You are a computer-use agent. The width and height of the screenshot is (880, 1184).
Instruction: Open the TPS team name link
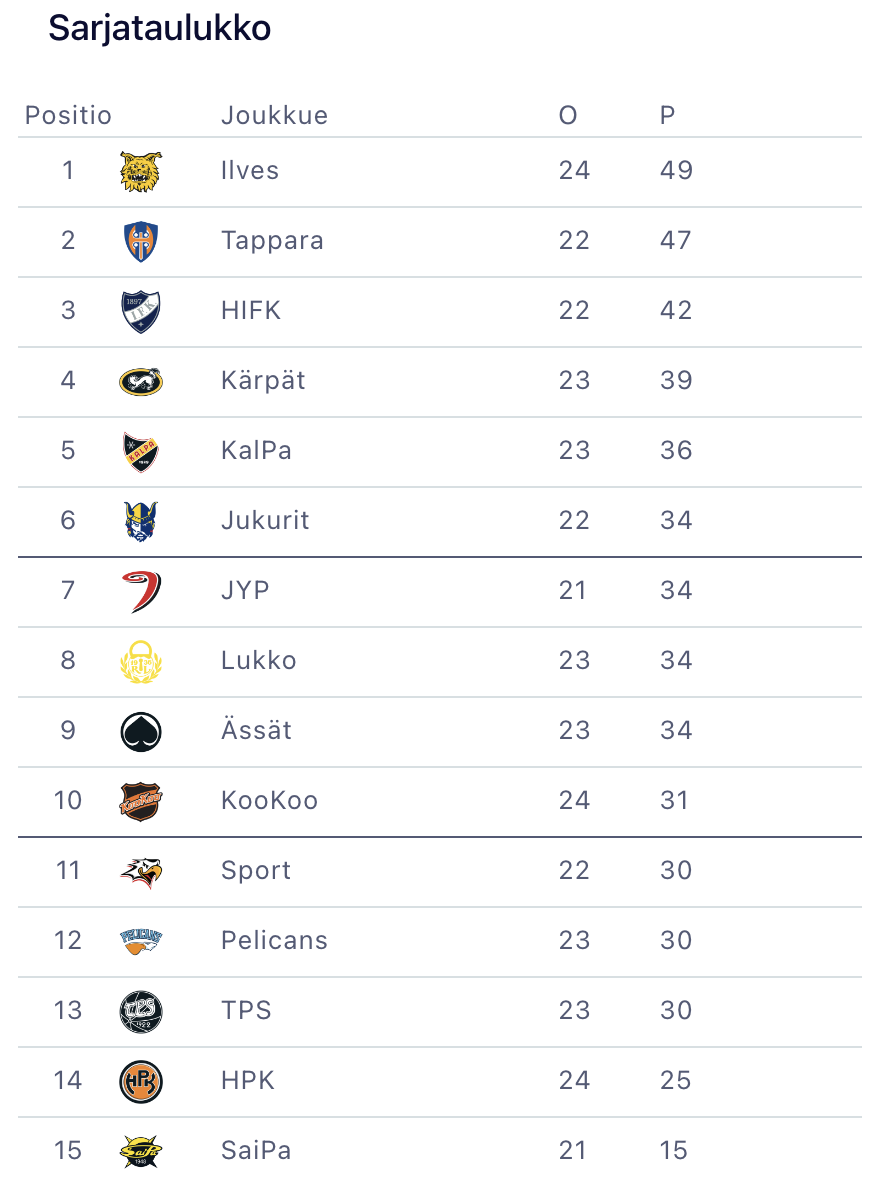click(246, 1010)
